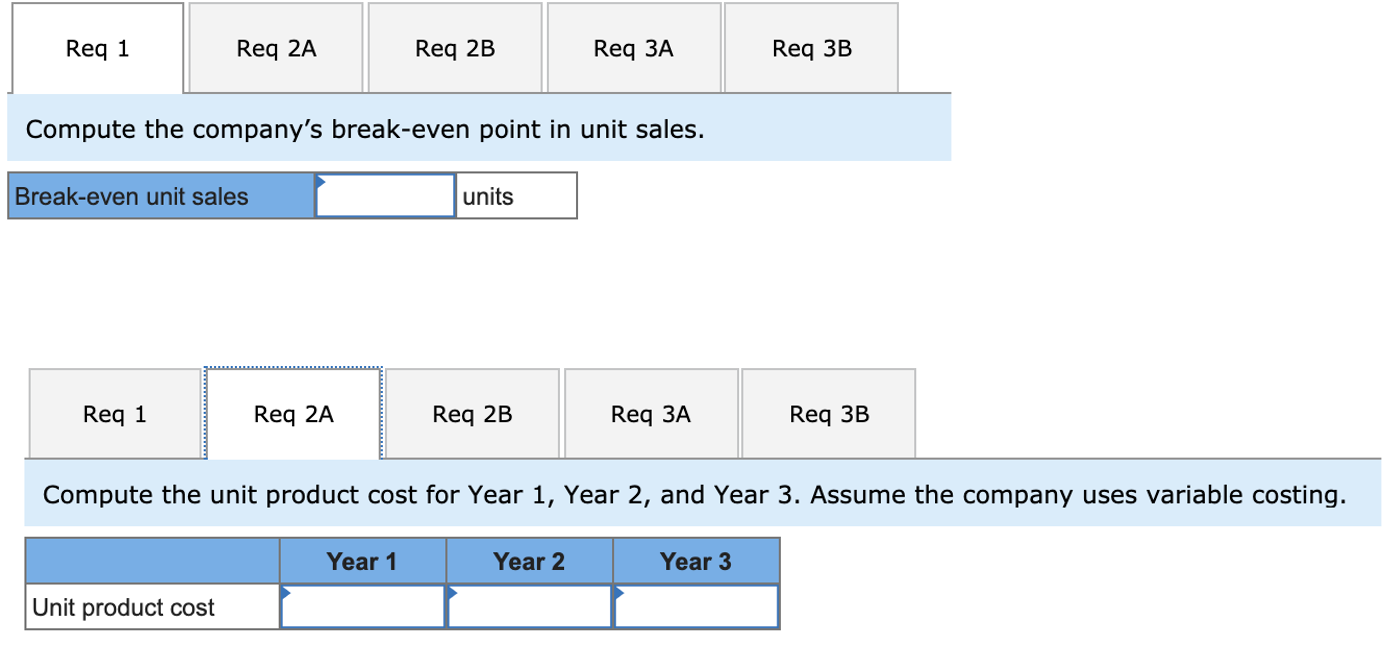Select the Req 1 tab in top panel

tap(96, 46)
